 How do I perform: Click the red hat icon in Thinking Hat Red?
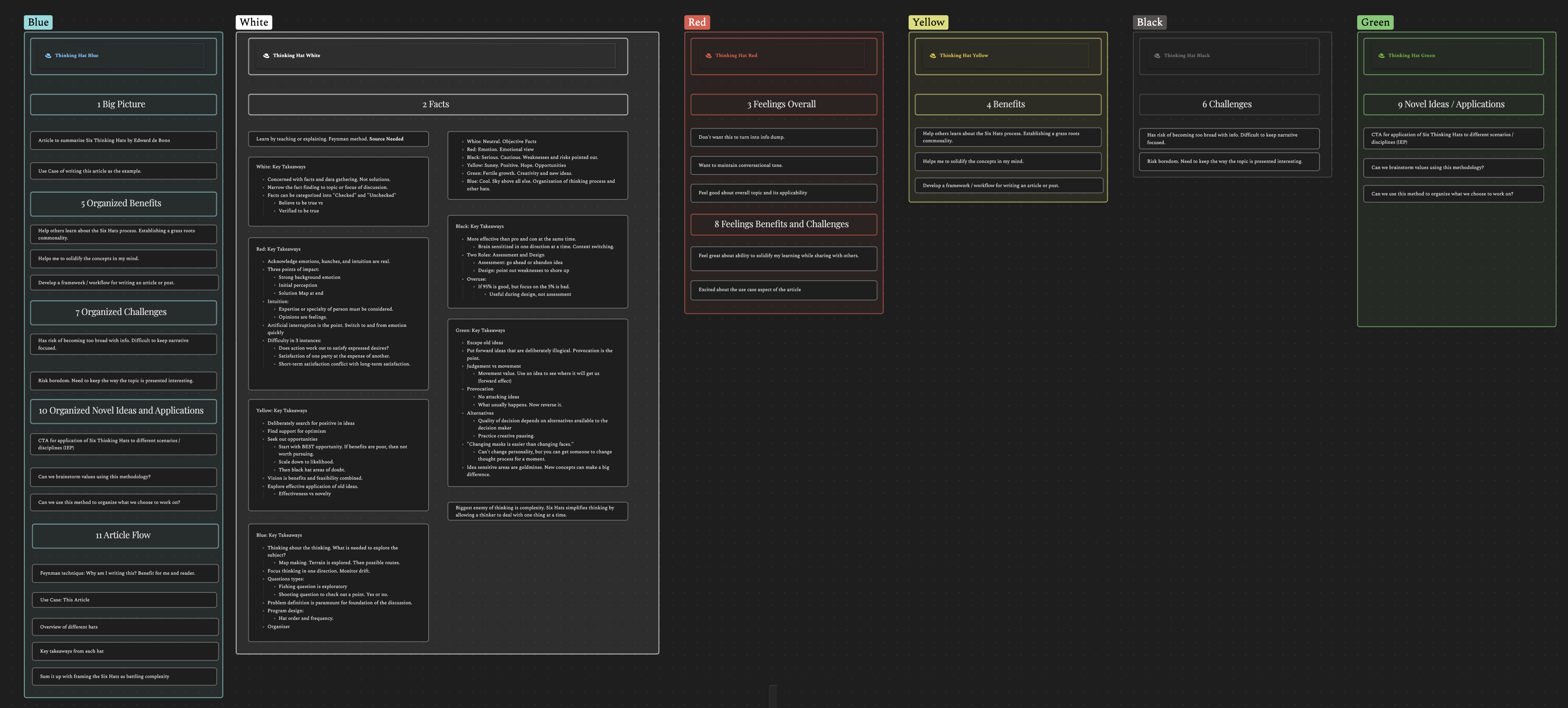[708, 55]
